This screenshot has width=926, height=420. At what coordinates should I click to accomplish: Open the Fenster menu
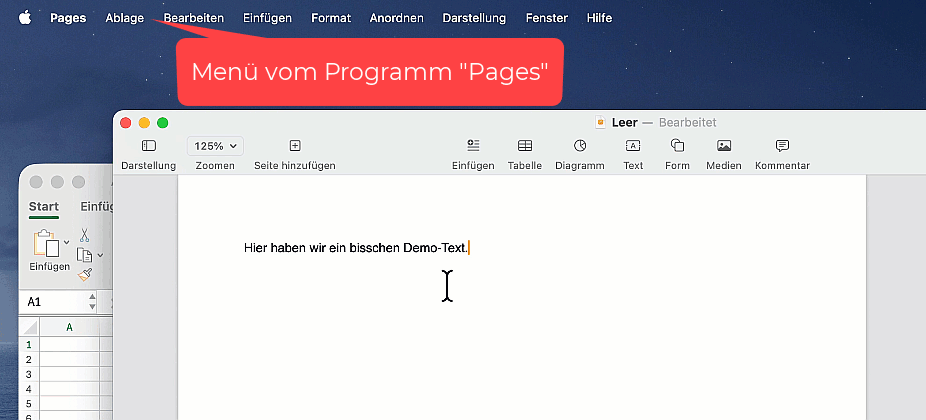point(547,18)
